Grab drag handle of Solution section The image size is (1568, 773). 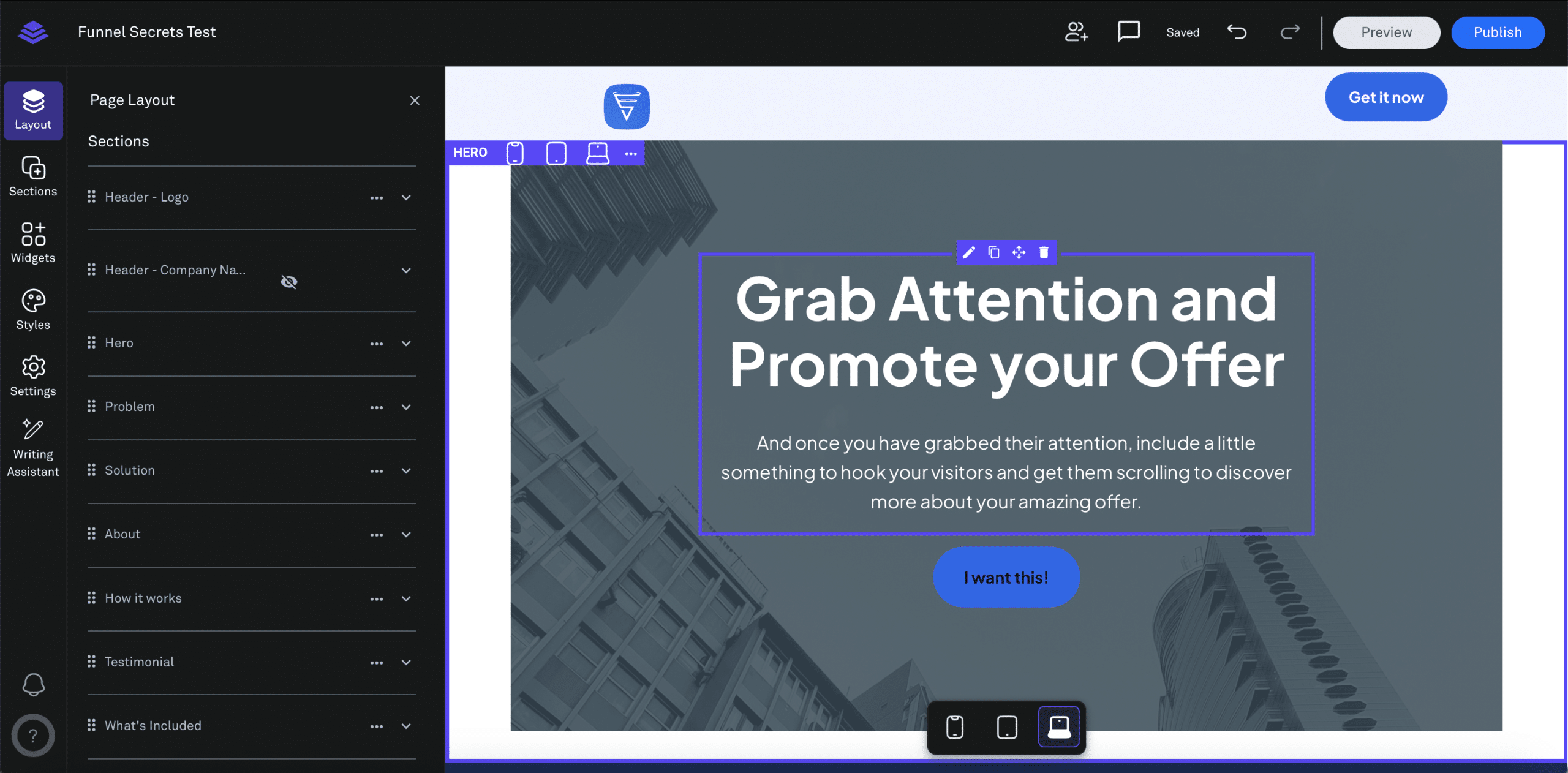coord(91,470)
